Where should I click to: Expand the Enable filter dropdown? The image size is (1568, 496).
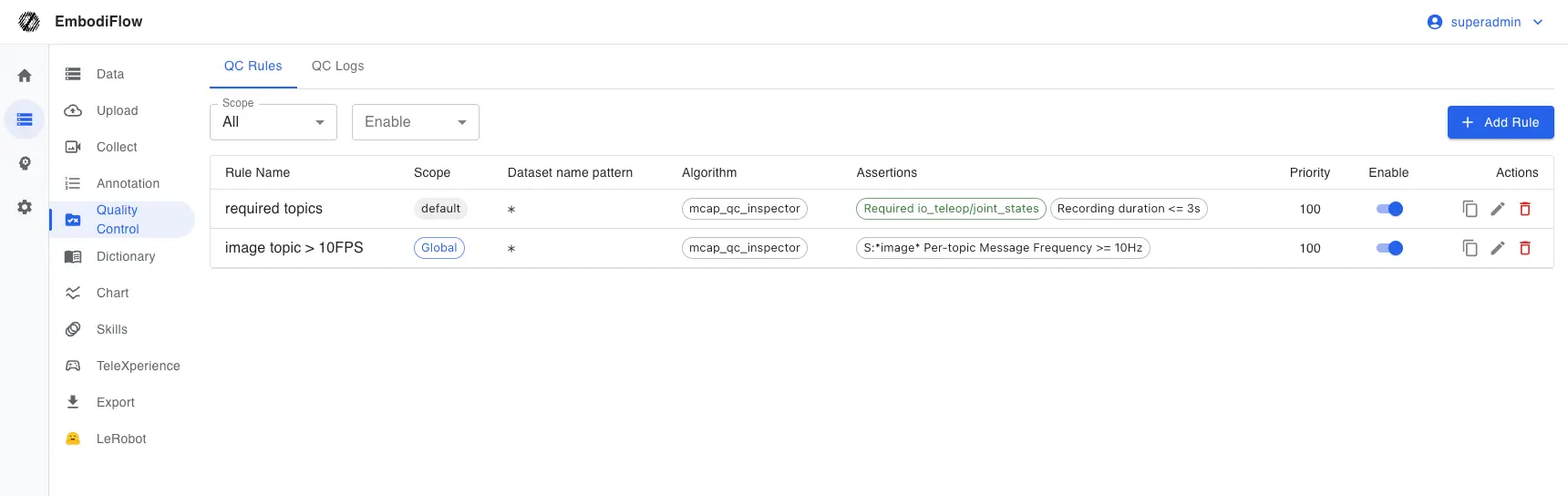pyautogui.click(x=415, y=122)
